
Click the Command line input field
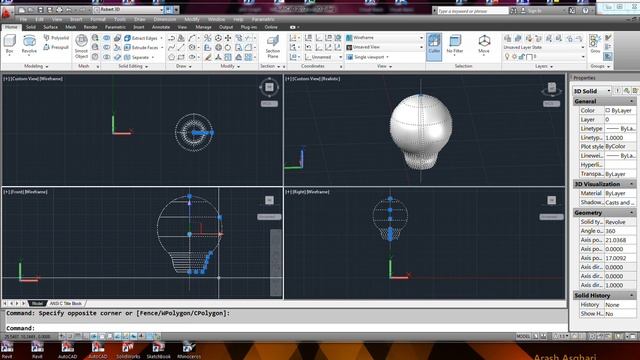[286, 328]
